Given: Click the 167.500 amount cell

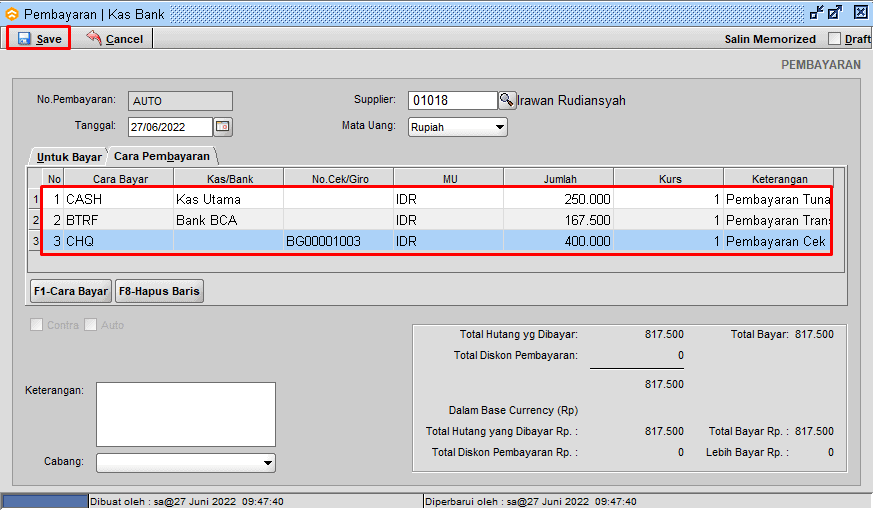Looking at the screenshot, I should coord(559,220).
